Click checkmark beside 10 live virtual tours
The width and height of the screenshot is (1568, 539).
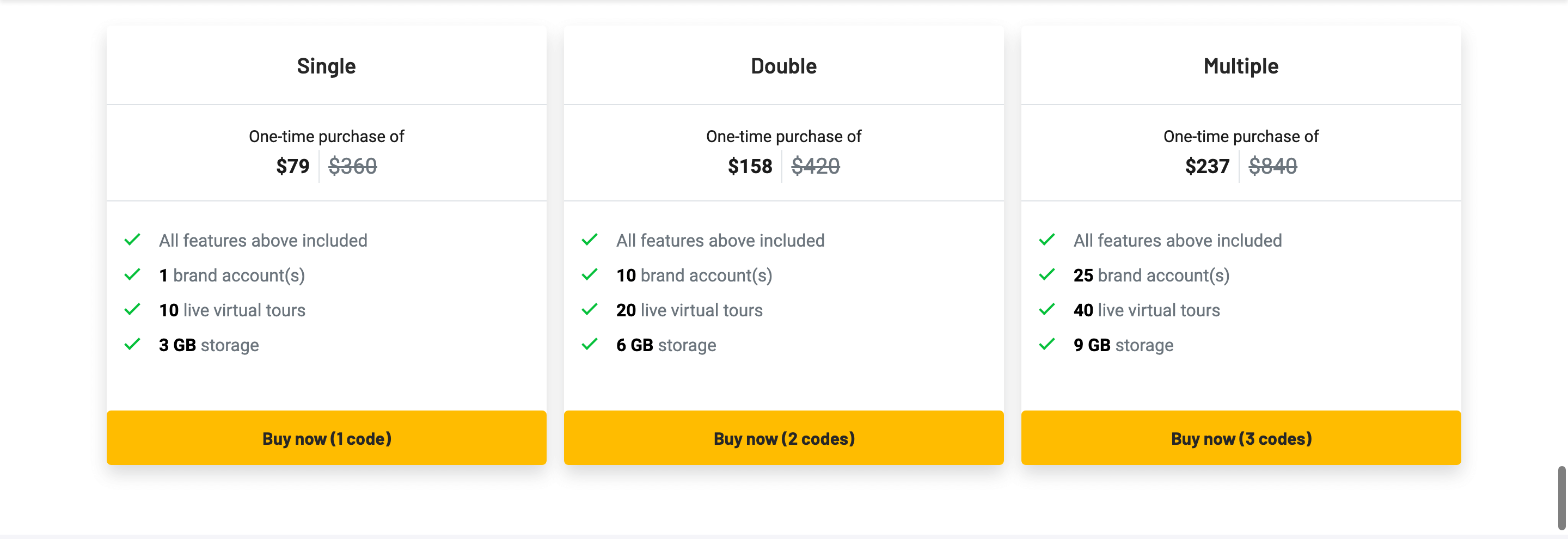(133, 310)
